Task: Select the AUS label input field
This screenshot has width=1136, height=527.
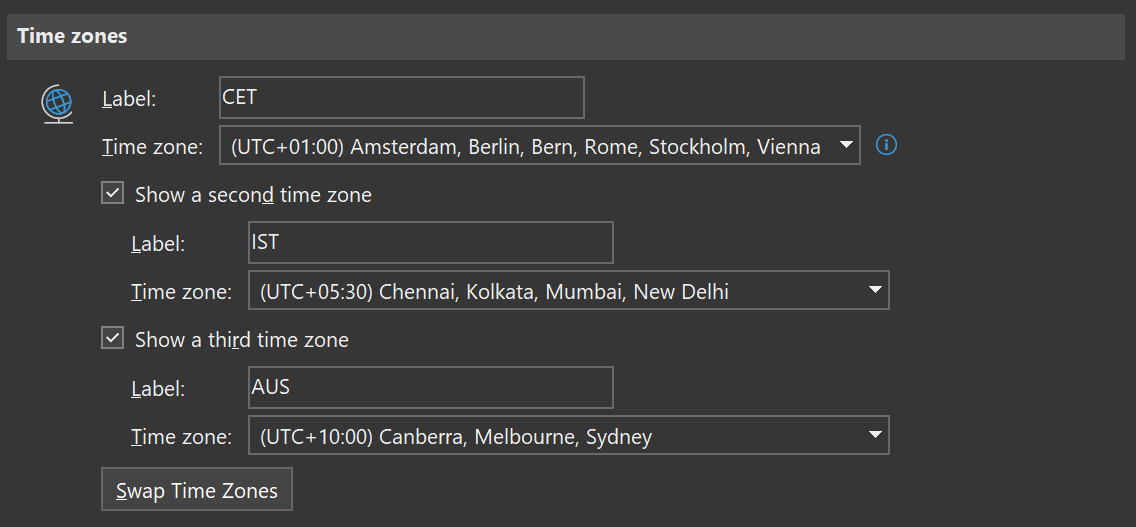Action: tap(430, 388)
